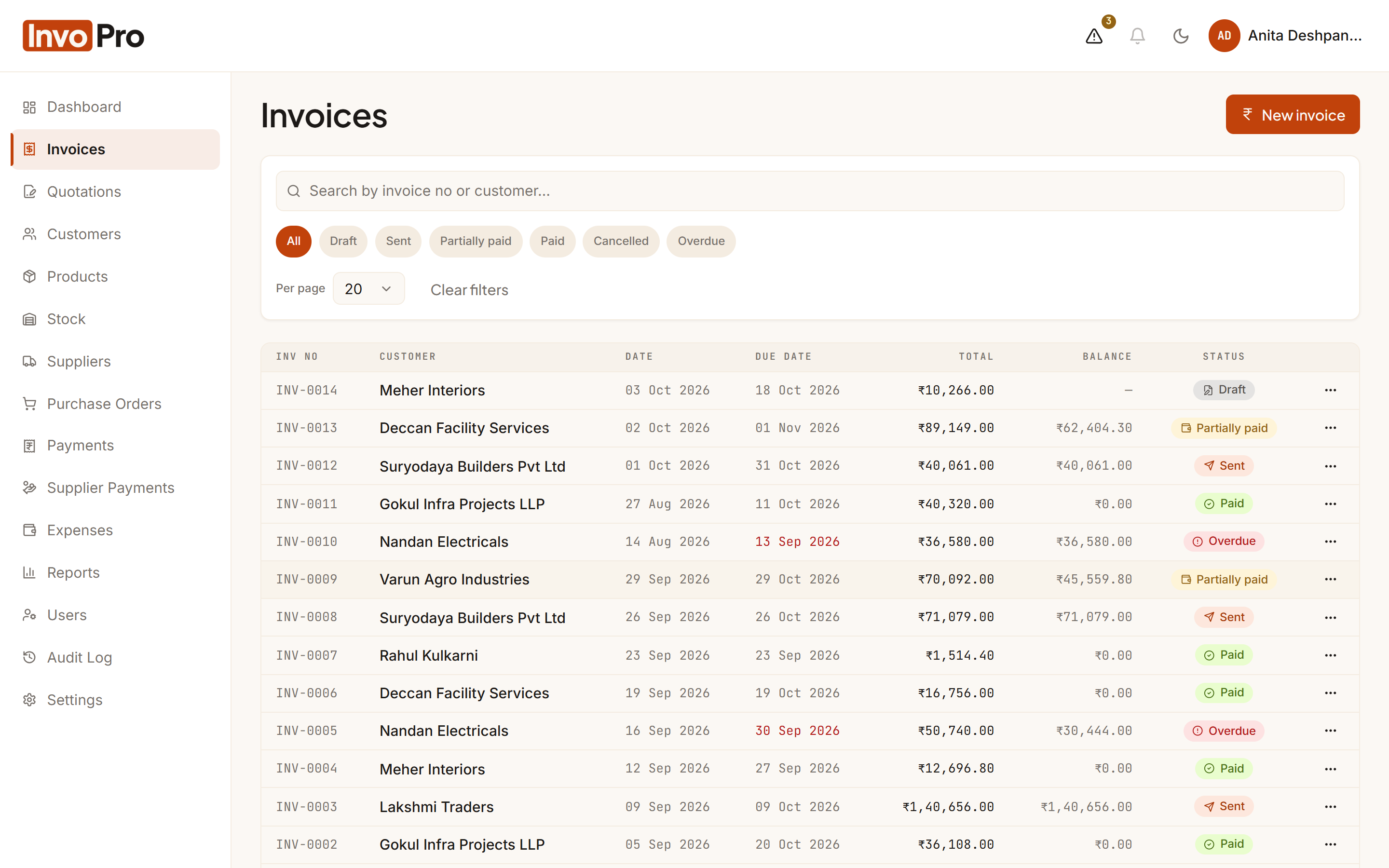Focus the invoice search field
1389x868 pixels.
click(810, 190)
